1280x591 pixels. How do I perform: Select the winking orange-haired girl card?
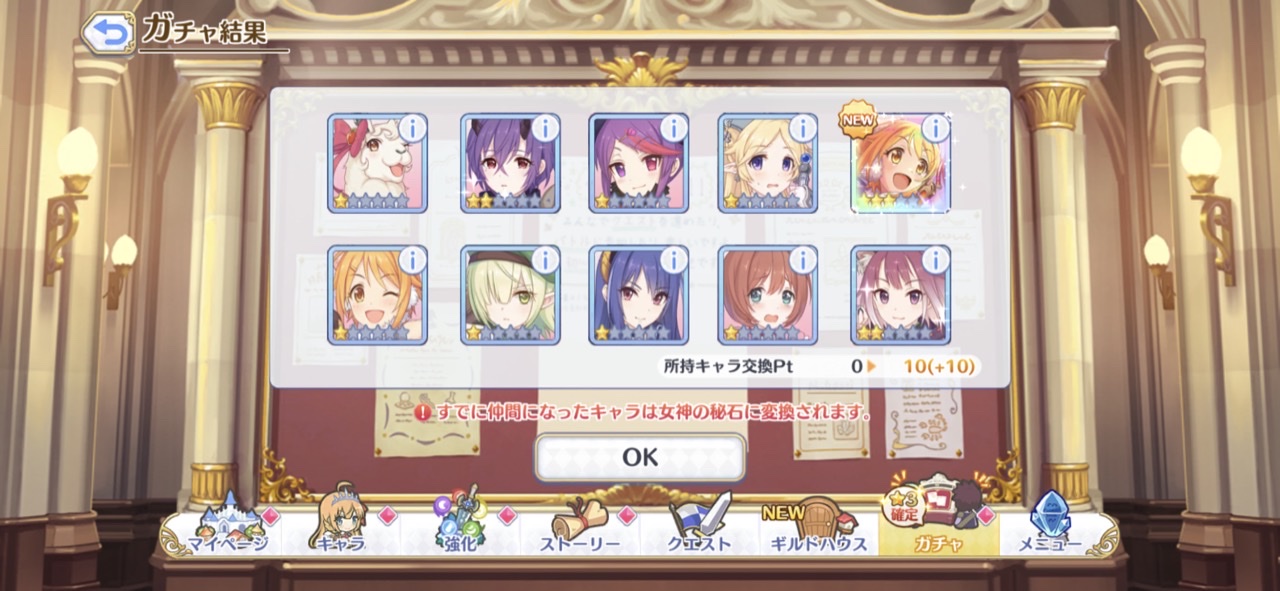point(377,295)
